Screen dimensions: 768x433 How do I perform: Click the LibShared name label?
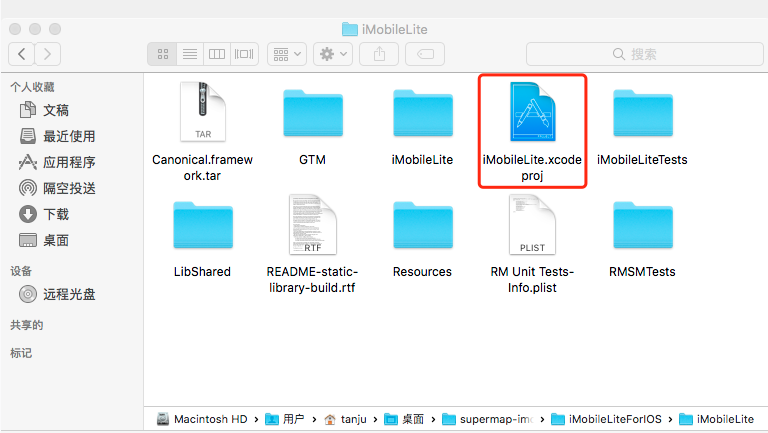click(202, 272)
